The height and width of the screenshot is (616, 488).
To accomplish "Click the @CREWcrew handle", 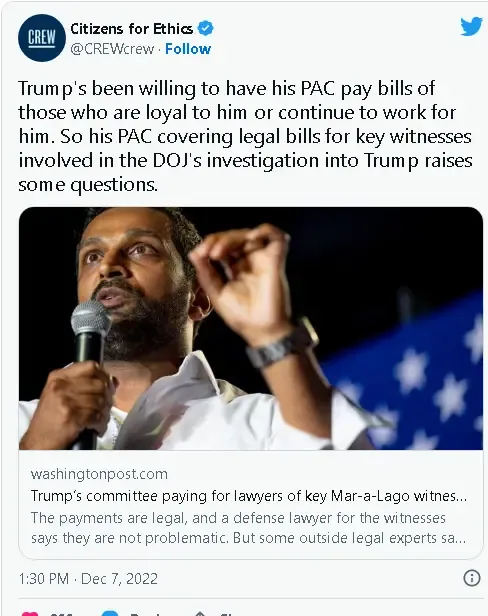I will pyautogui.click(x=112, y=49).
